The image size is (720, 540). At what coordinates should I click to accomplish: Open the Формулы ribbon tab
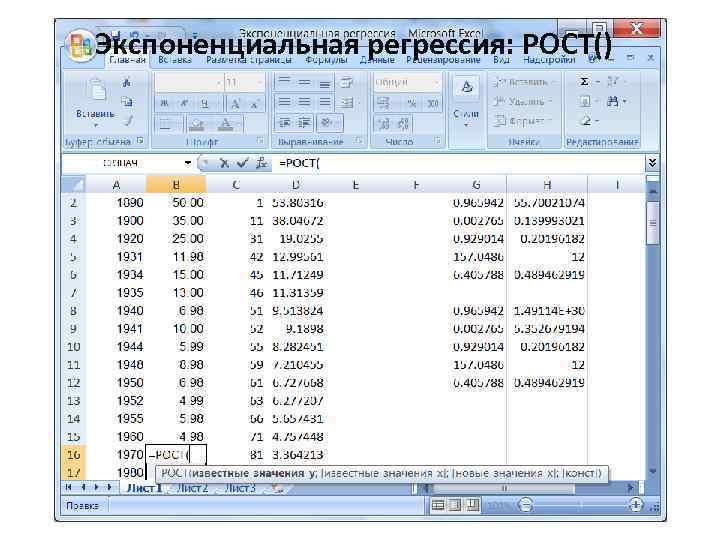[326, 60]
